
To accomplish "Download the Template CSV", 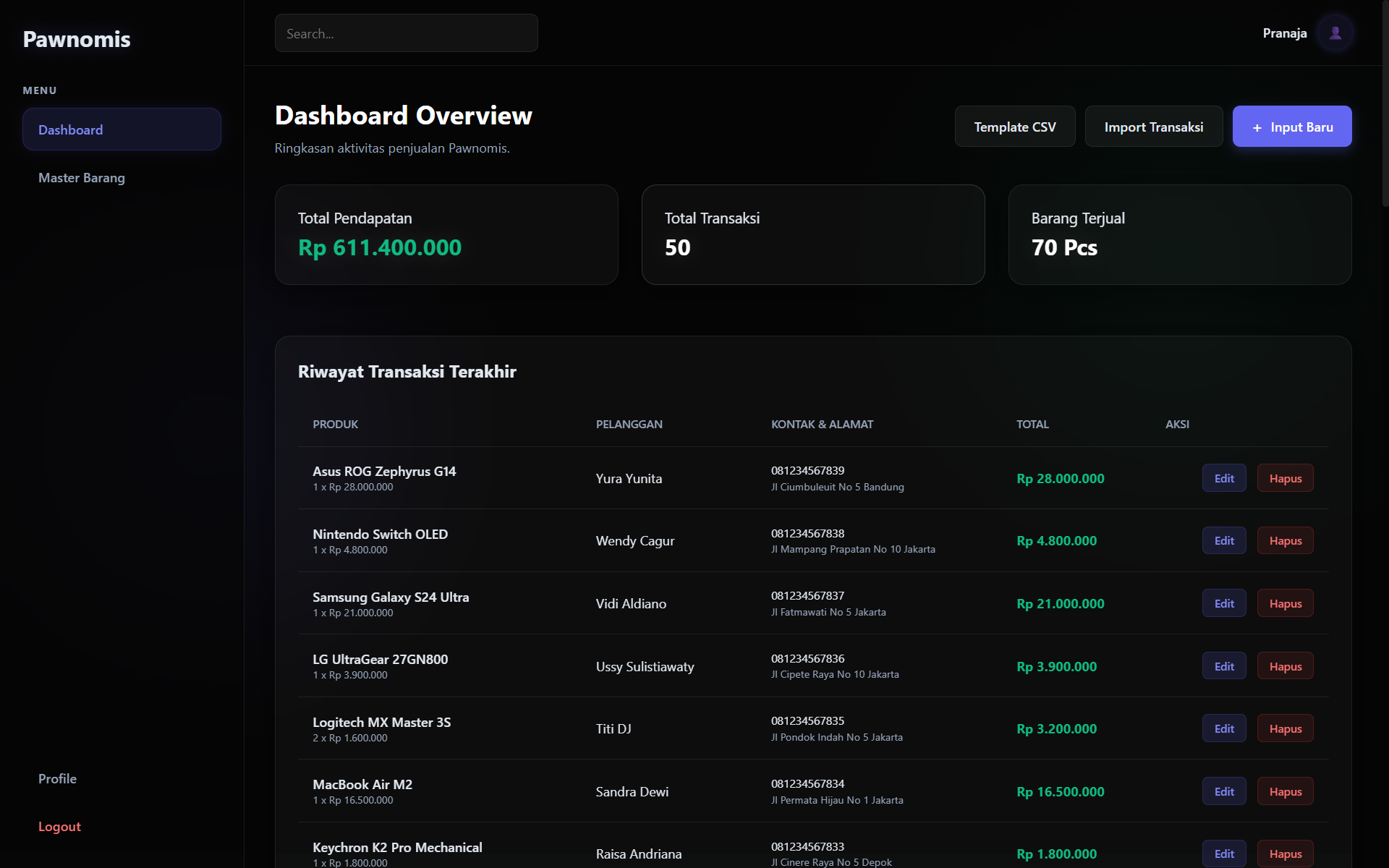I will (1015, 127).
